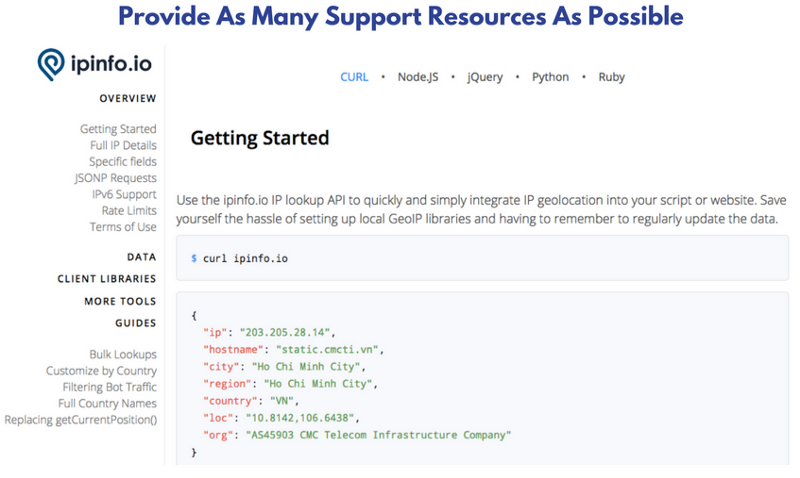Viewport: 800px width, 478px height.
Task: Open the OVERVIEW sidebar section
Action: point(128,98)
